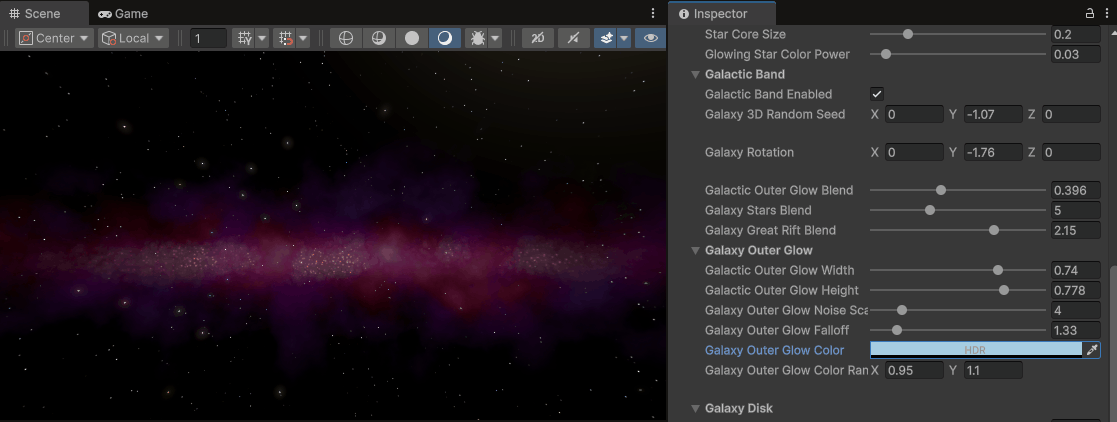Click the Galaxy Outer Glow Color HDR swatch
1117x422 pixels.
[x=975, y=350]
